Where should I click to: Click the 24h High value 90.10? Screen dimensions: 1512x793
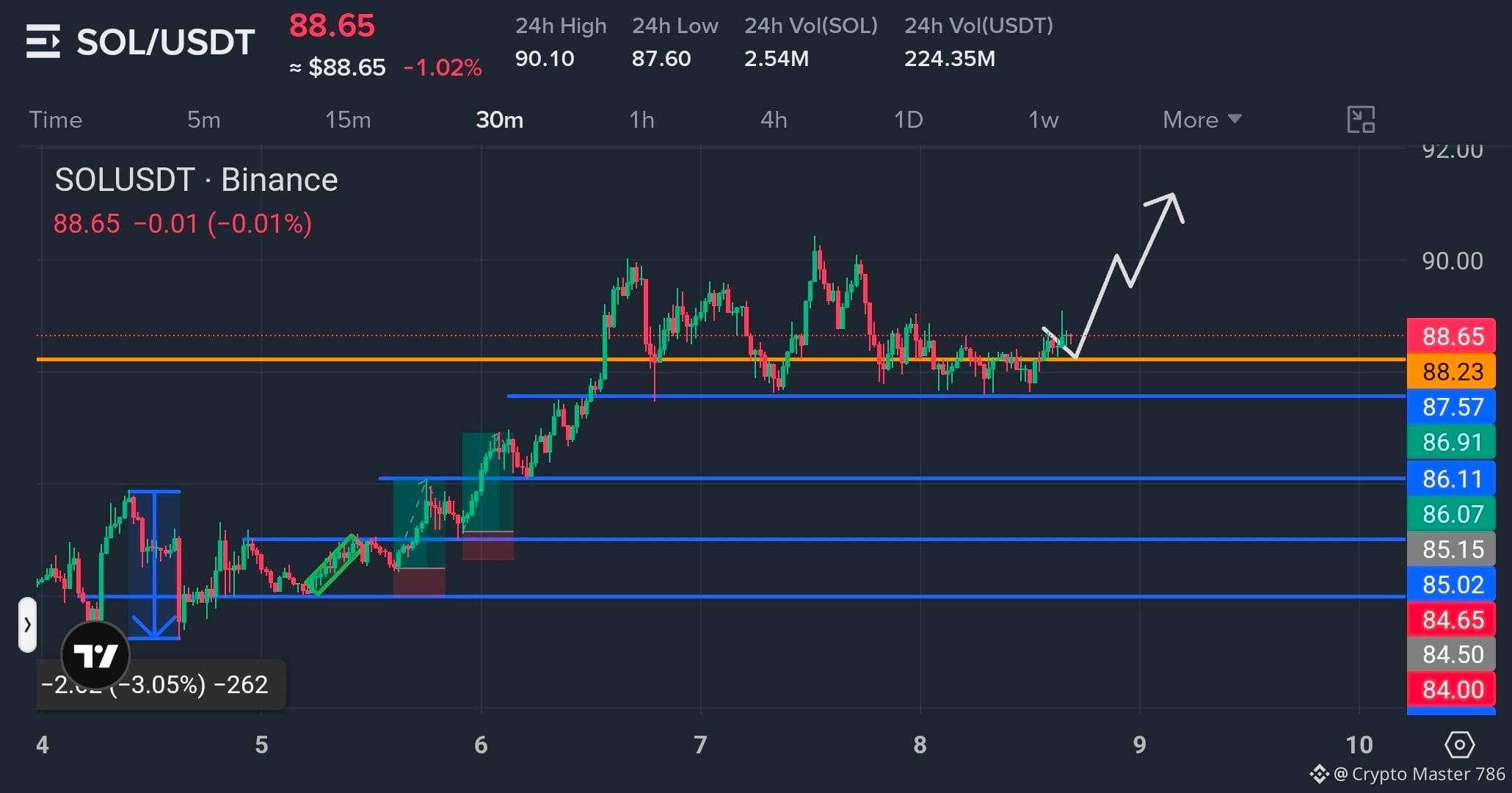pyautogui.click(x=545, y=59)
